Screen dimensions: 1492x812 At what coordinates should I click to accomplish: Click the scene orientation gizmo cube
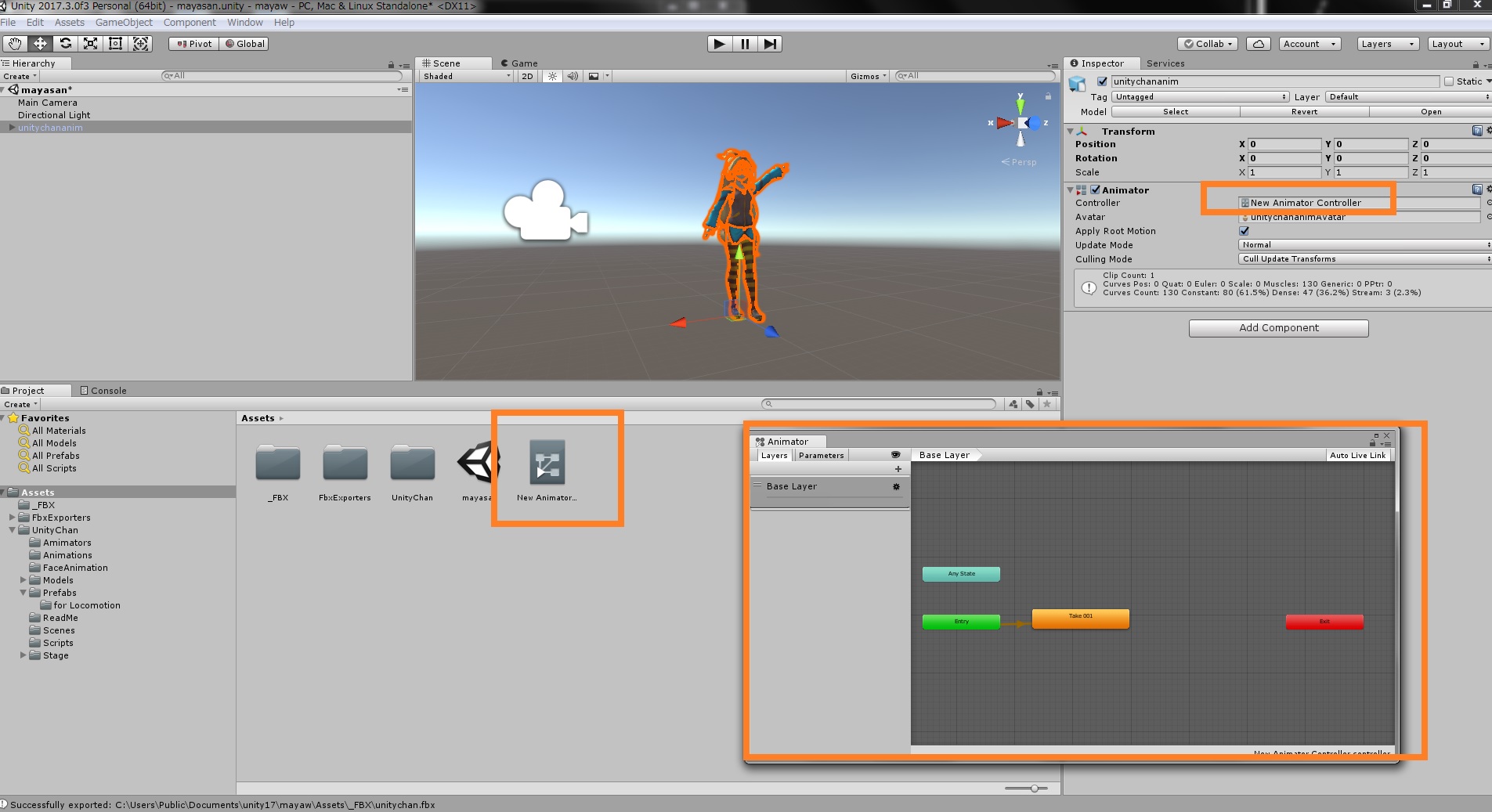tap(1021, 123)
